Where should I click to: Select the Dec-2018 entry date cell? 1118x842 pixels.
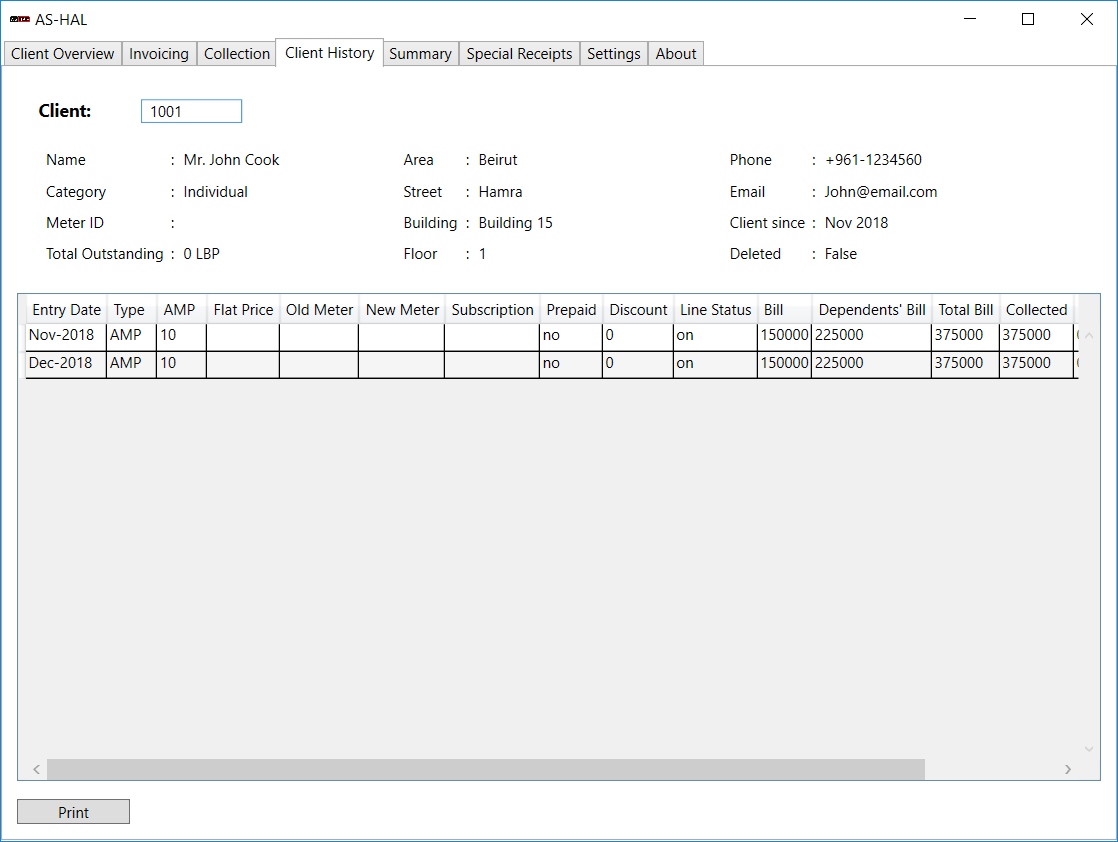tap(66, 363)
